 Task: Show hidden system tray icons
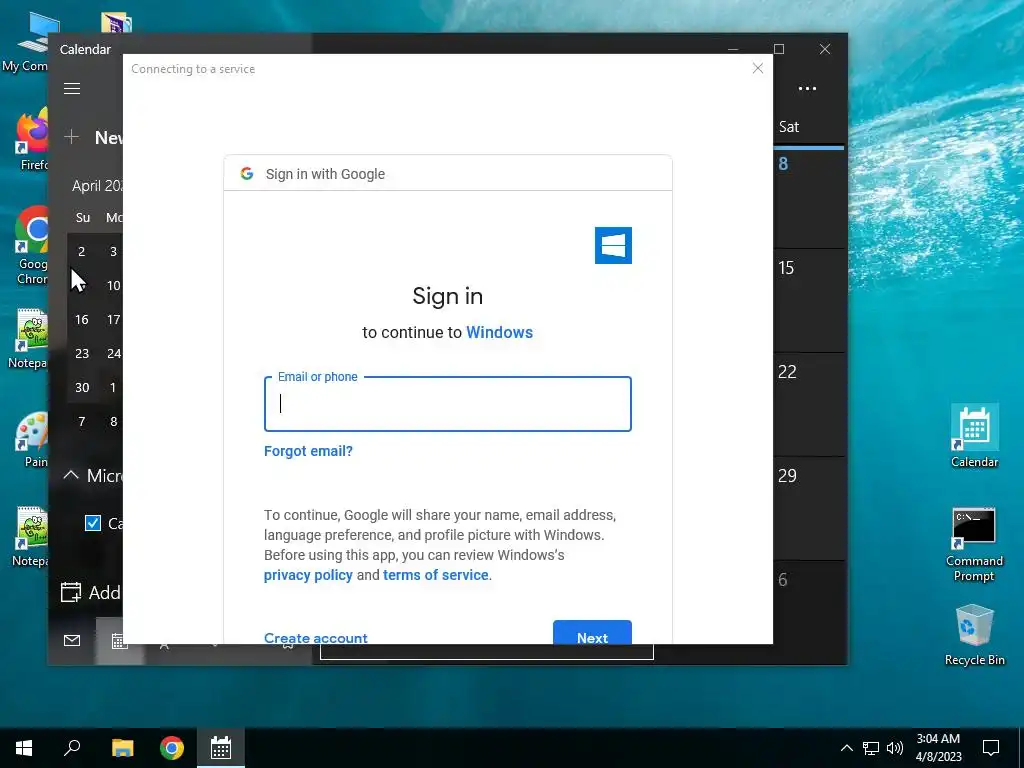[x=846, y=748]
